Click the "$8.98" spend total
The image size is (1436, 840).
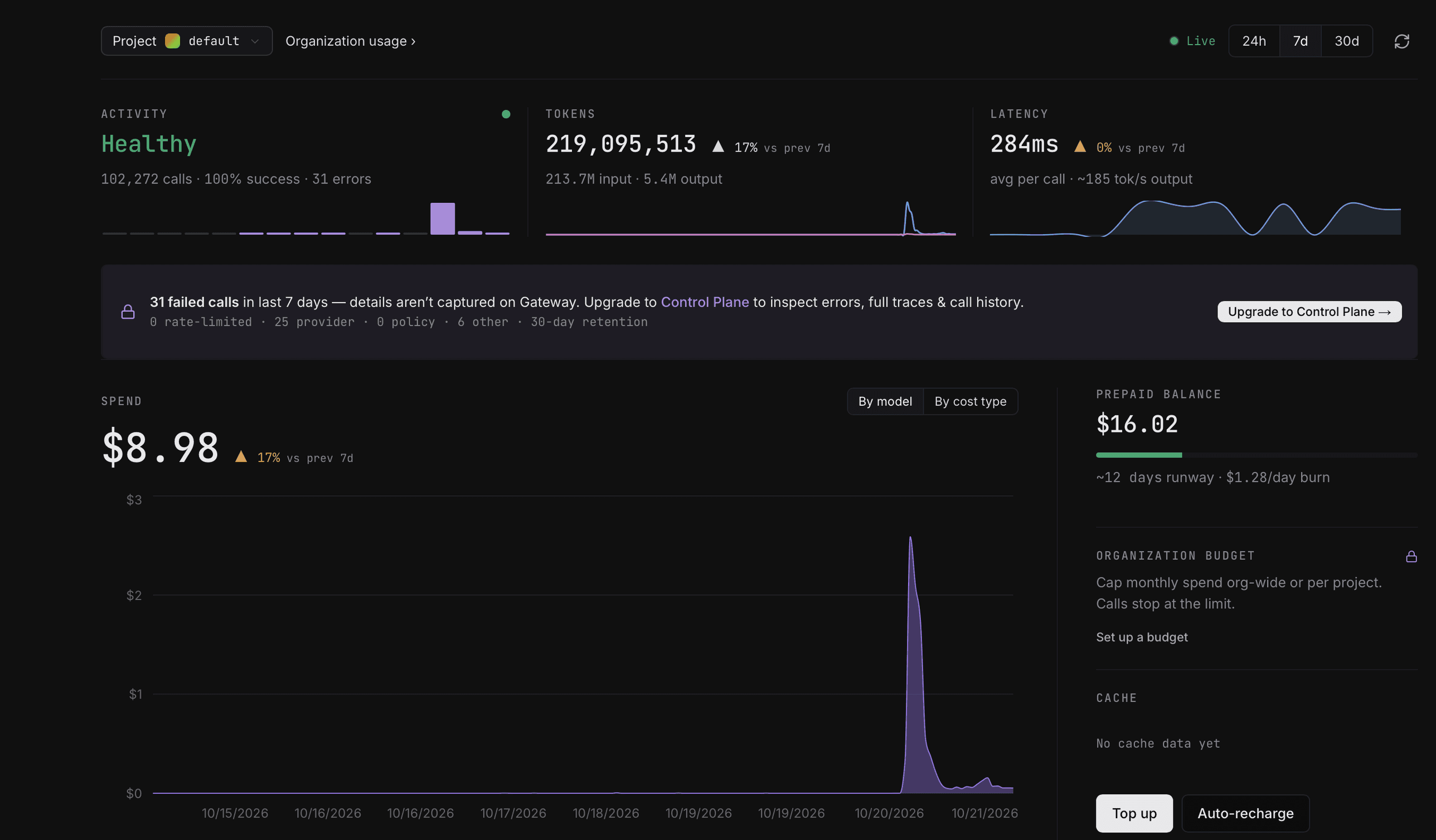160,448
